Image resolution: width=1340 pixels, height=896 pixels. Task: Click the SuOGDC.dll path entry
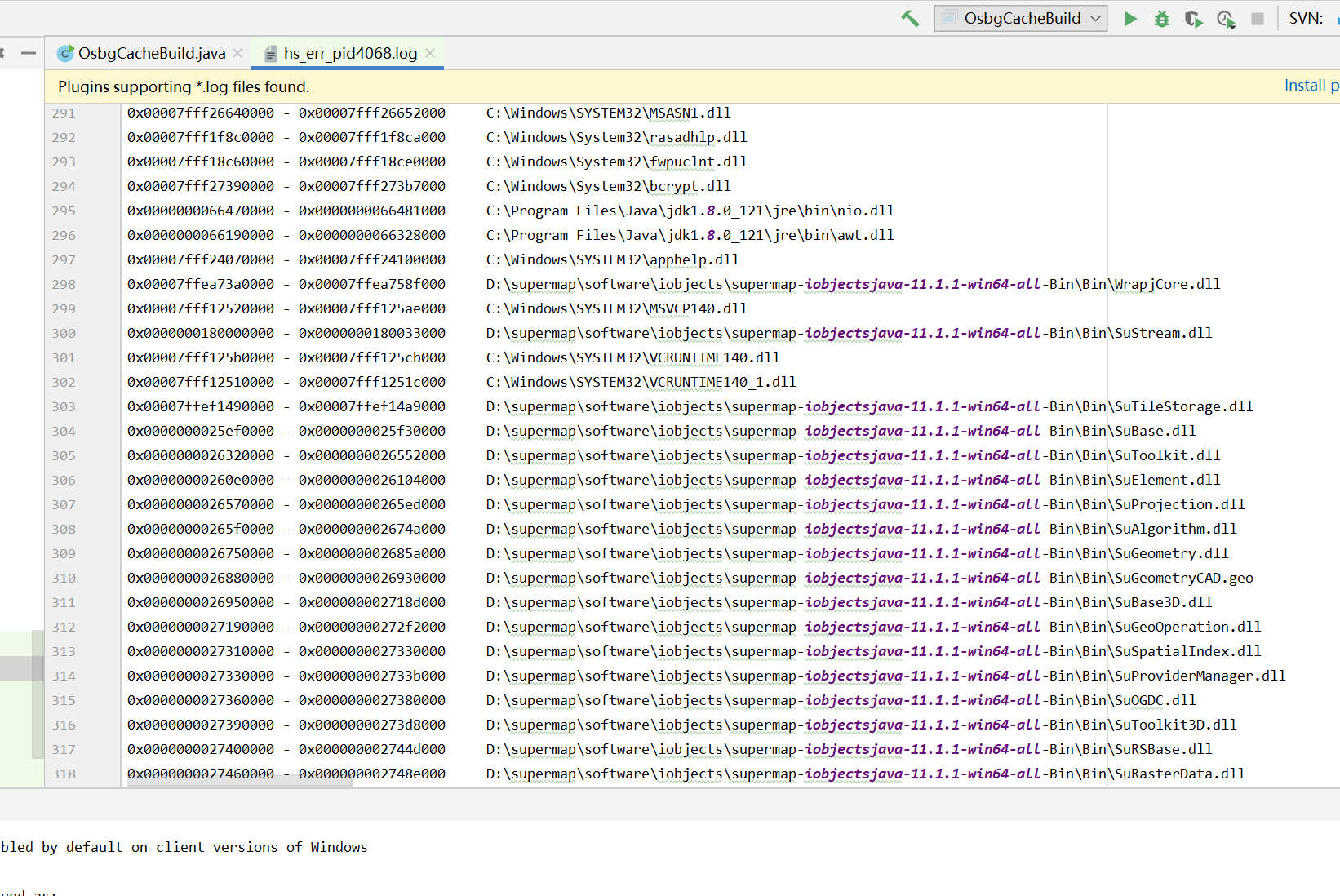(841, 700)
